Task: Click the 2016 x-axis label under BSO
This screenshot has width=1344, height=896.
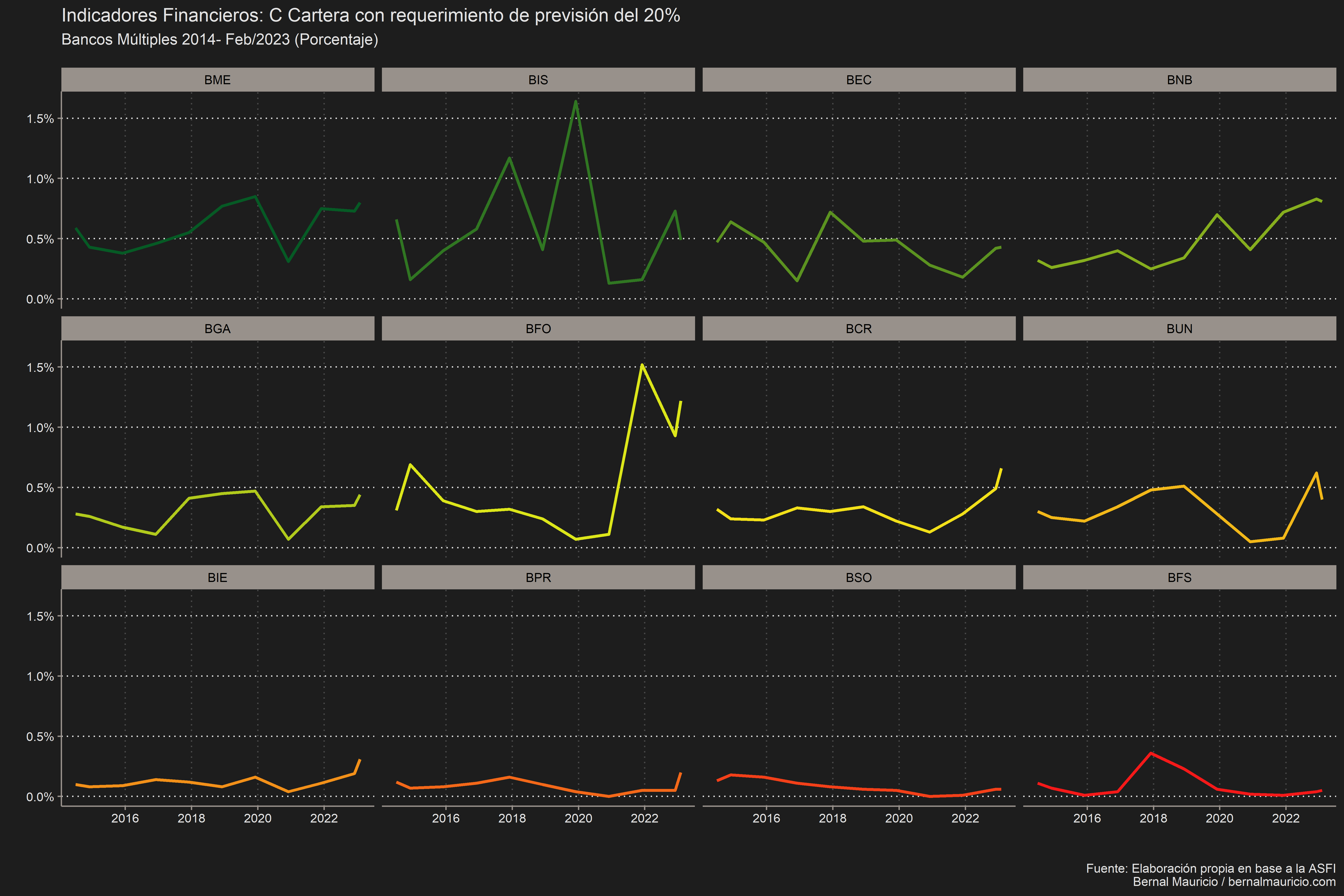Action: (766, 818)
